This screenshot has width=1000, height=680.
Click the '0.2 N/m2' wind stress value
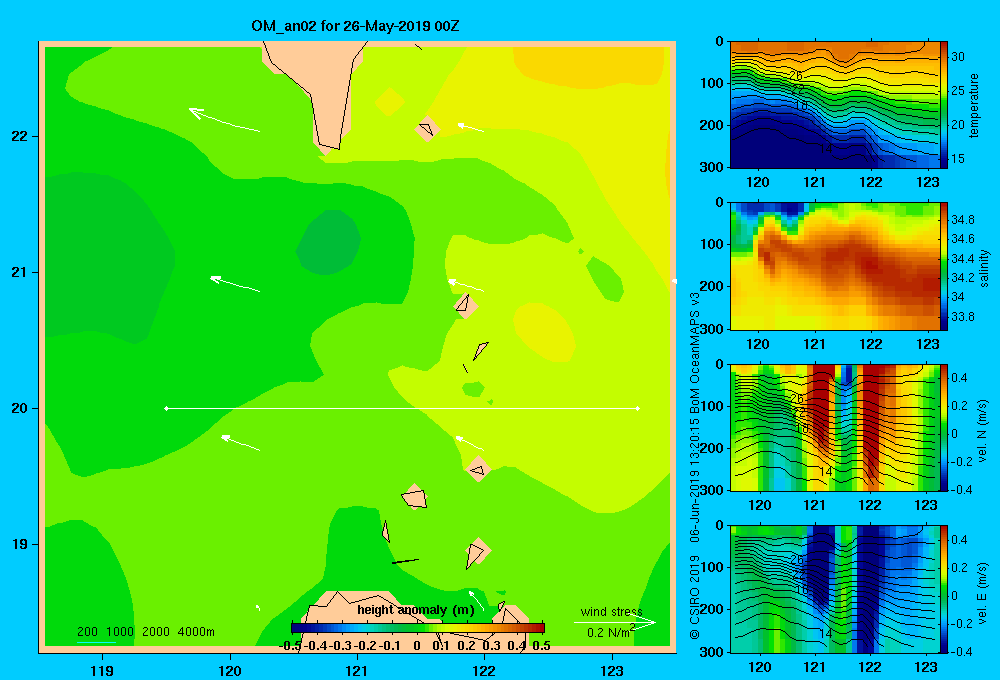pos(611,632)
